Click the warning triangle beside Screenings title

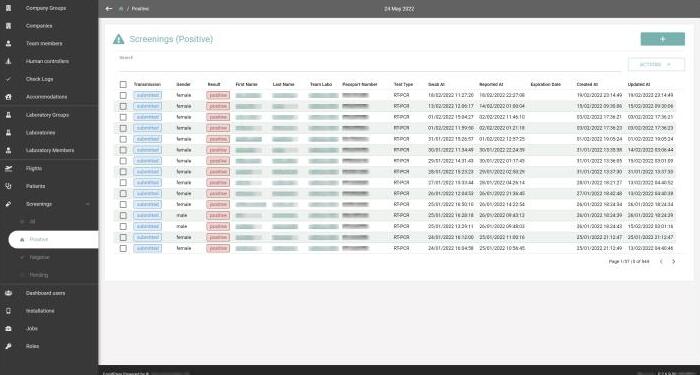tap(118, 39)
